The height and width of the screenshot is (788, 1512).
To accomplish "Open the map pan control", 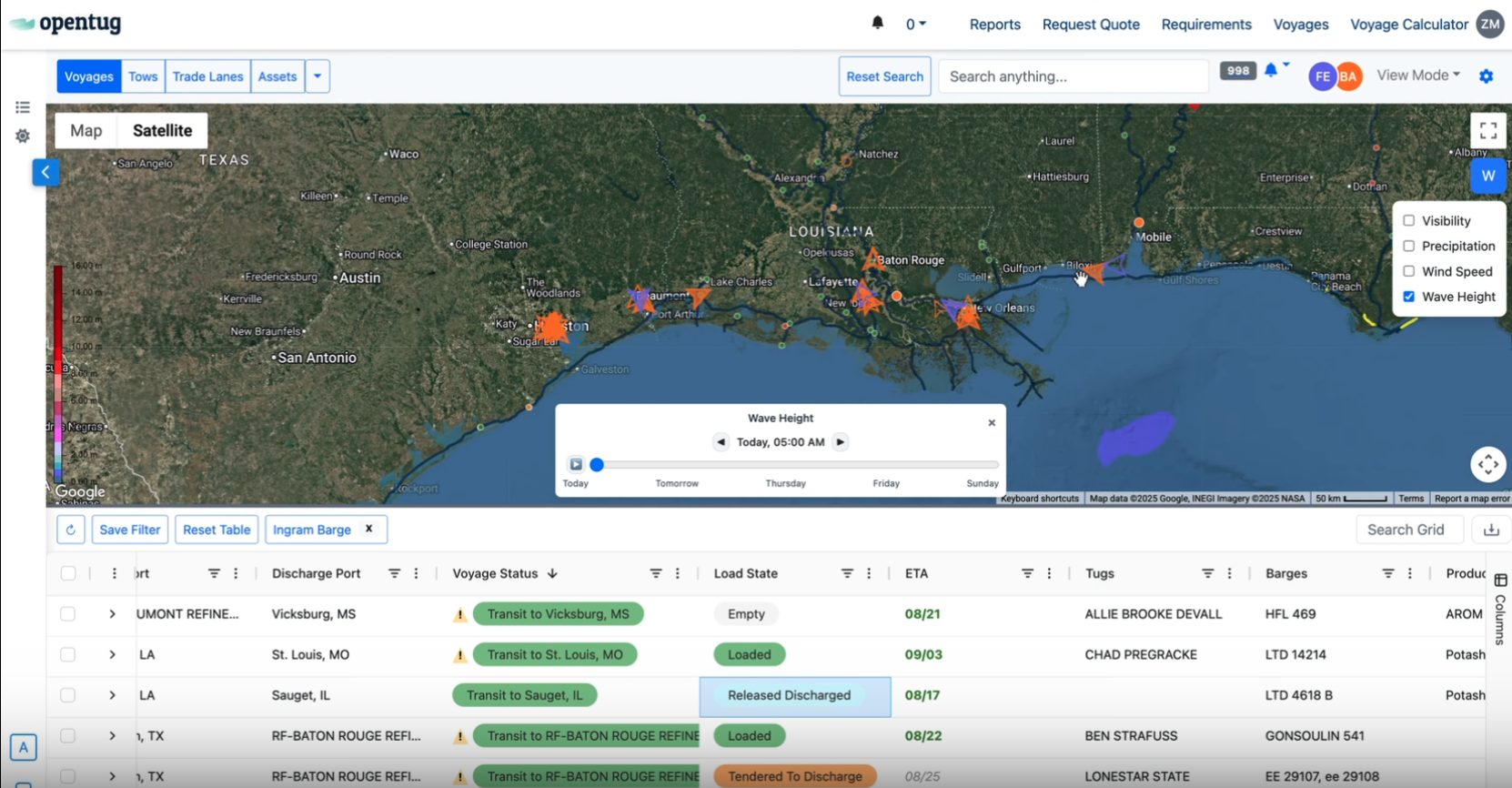I will (x=1488, y=464).
